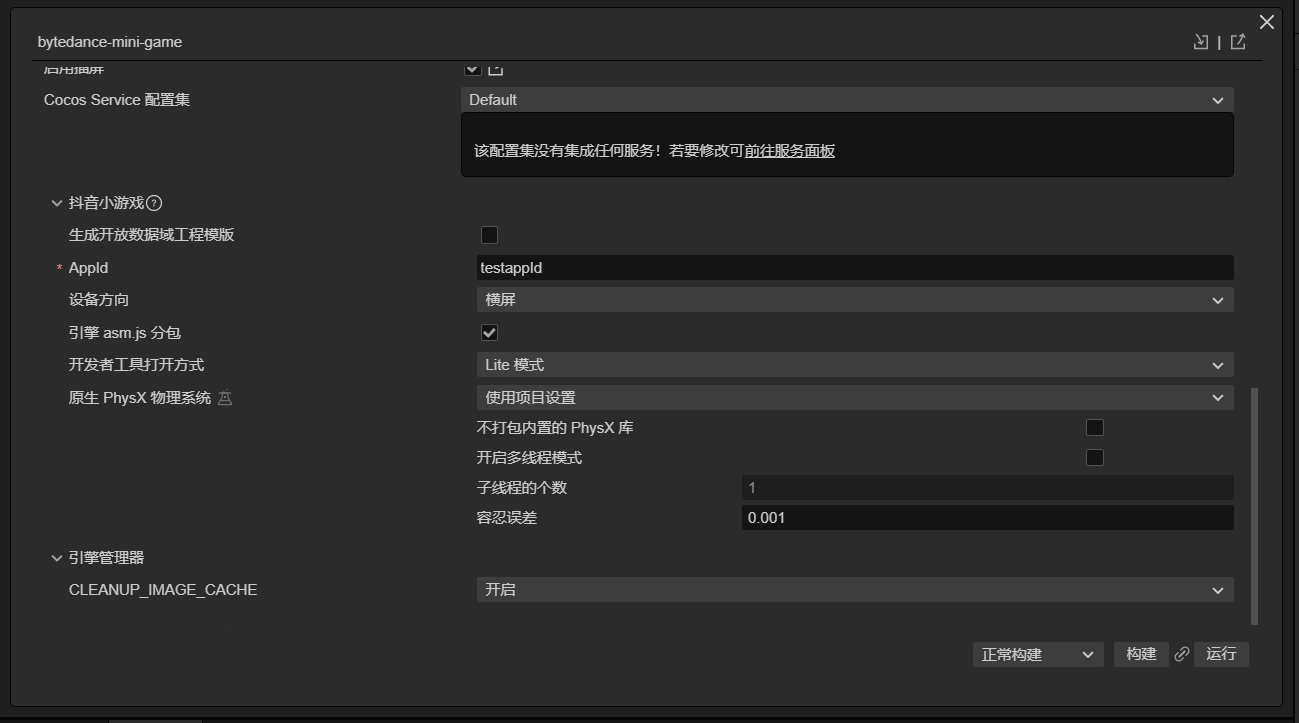Tick the 不打包内置的 PhysX 库 checkbox
The width and height of the screenshot is (1299, 723).
point(1095,428)
